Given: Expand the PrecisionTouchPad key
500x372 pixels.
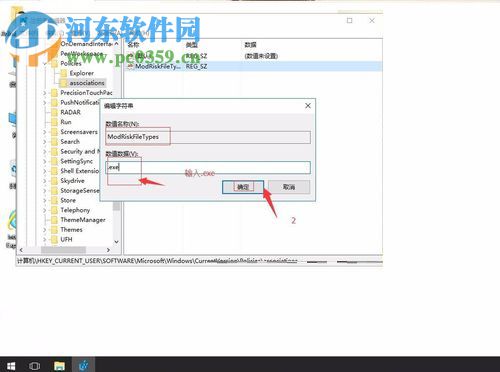Looking at the screenshot, I should (x=45, y=93).
